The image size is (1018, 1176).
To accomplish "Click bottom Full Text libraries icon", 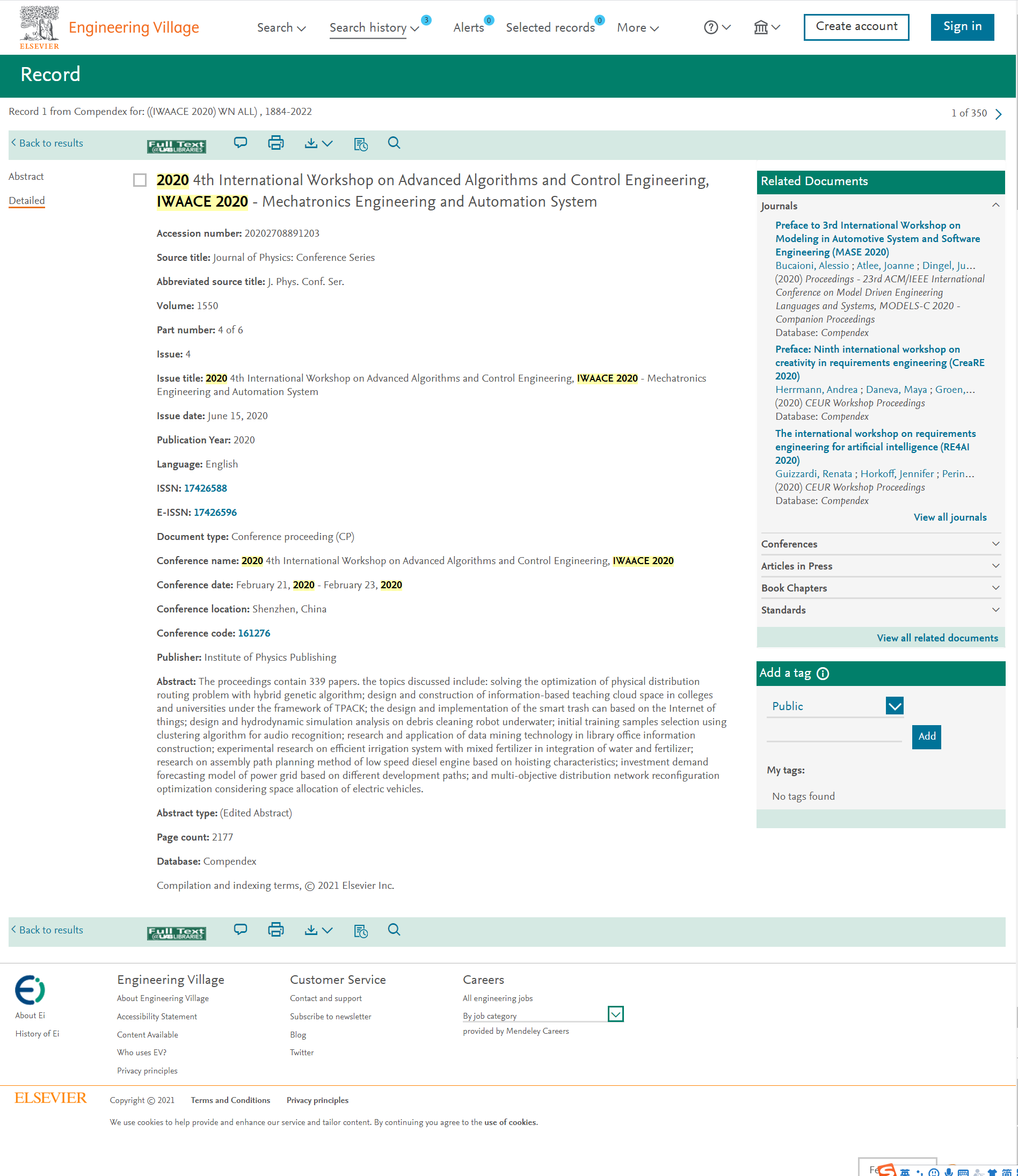I will tap(176, 933).
